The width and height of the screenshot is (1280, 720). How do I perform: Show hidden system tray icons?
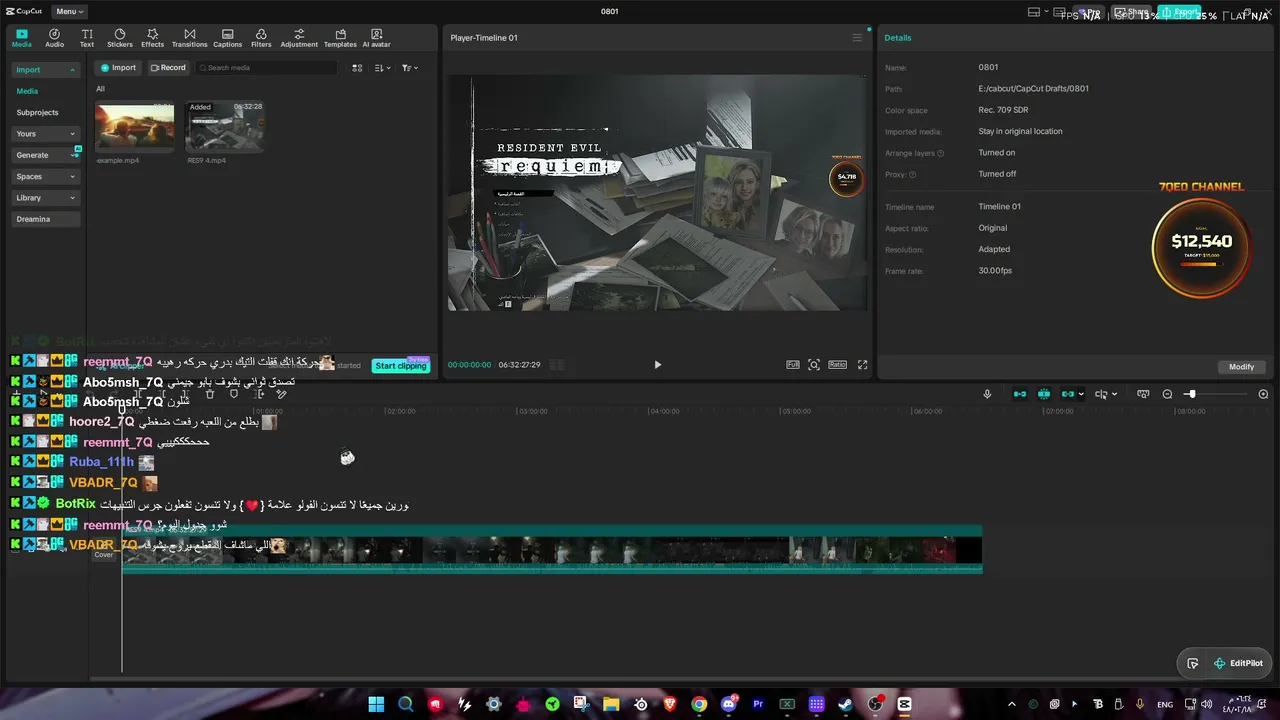tap(1011, 704)
